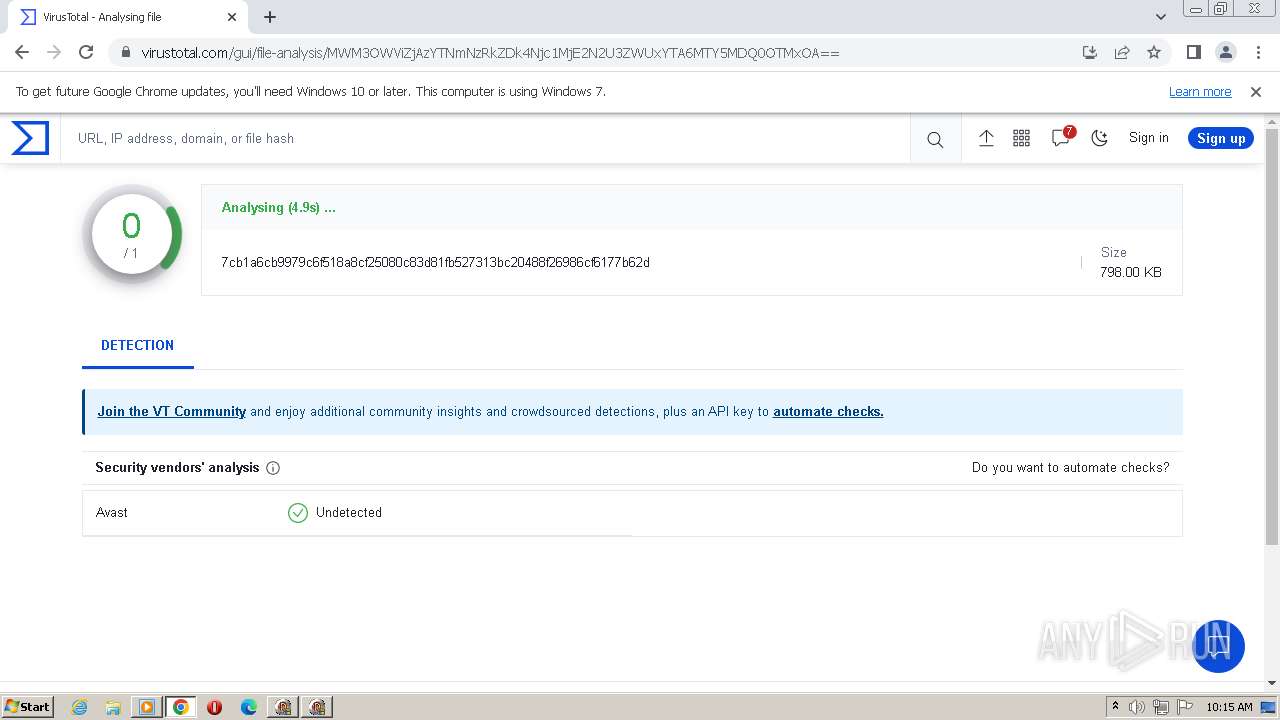Viewport: 1280px width, 720px height.
Task: Show hidden tray icons arrow
Action: [x=1115, y=707]
